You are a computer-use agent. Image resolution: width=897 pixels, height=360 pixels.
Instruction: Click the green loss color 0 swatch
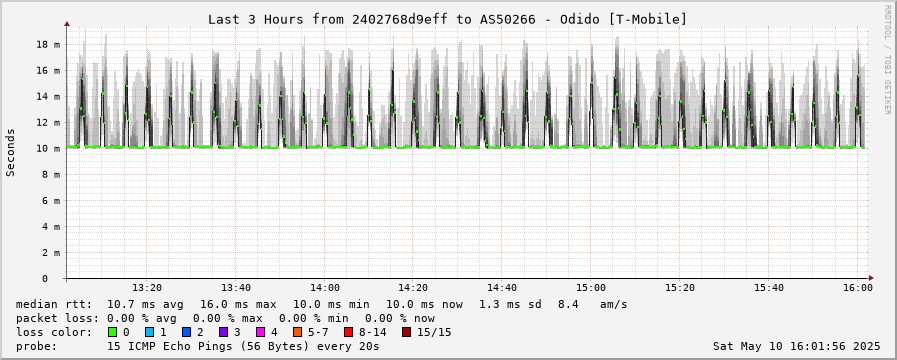click(112, 332)
